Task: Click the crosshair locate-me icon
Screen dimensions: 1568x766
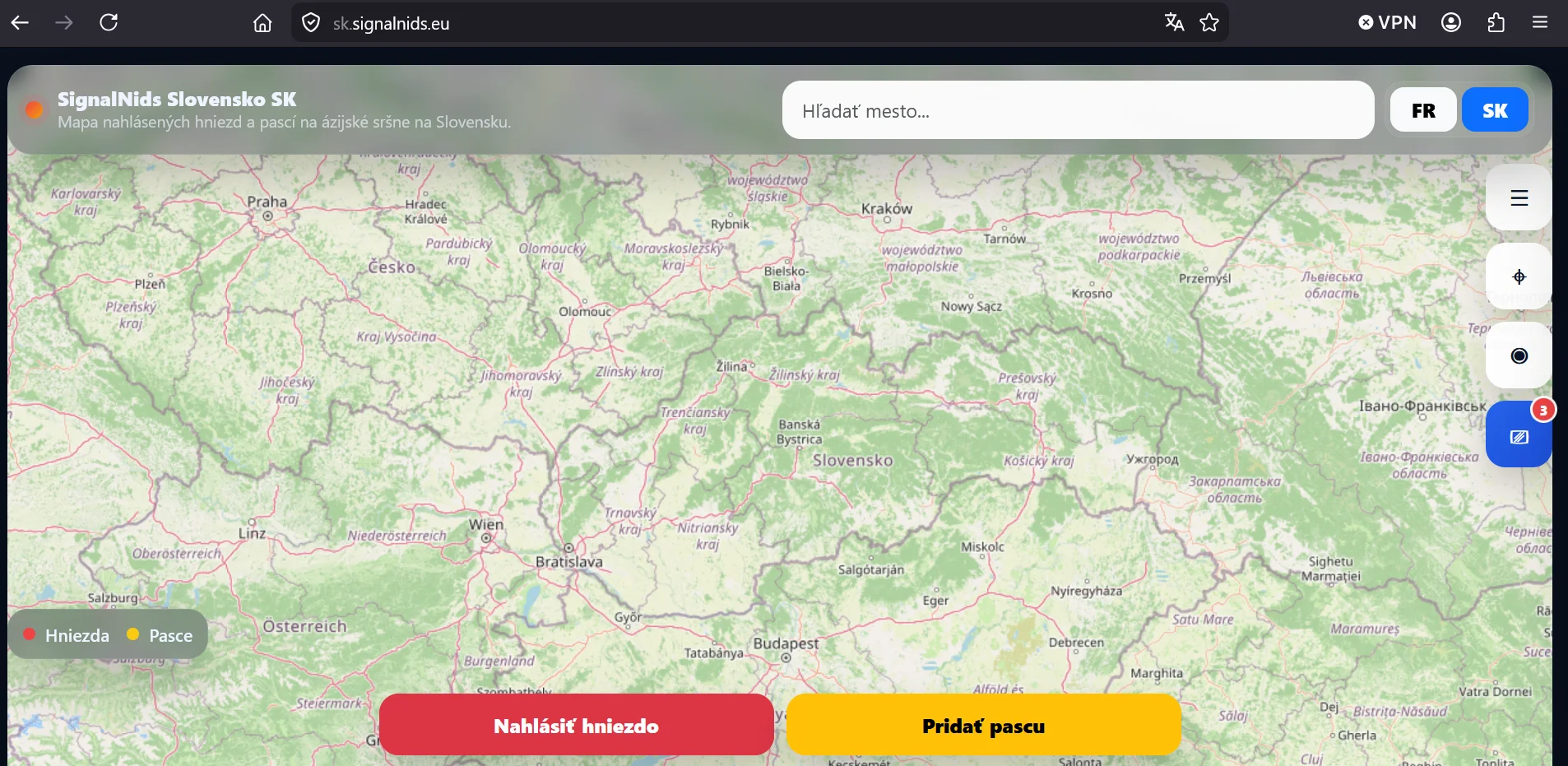Action: tap(1519, 276)
